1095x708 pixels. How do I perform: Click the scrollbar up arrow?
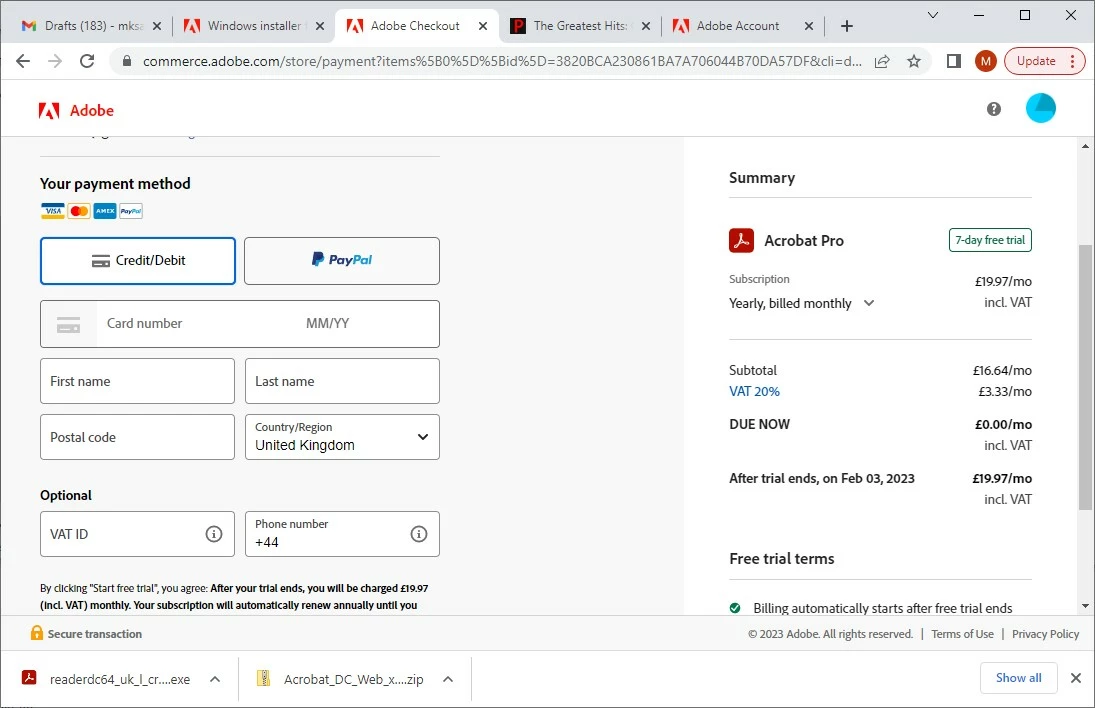tap(1085, 146)
